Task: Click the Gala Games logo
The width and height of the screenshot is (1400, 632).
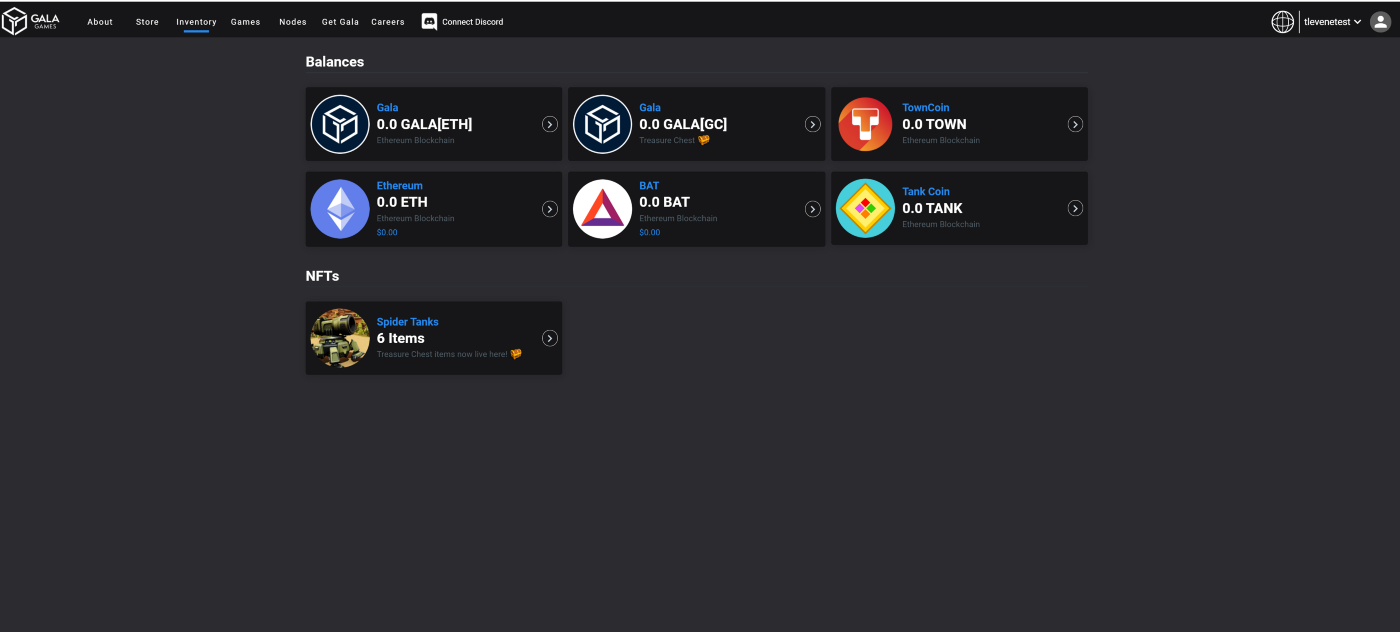Action: pyautogui.click(x=31, y=21)
